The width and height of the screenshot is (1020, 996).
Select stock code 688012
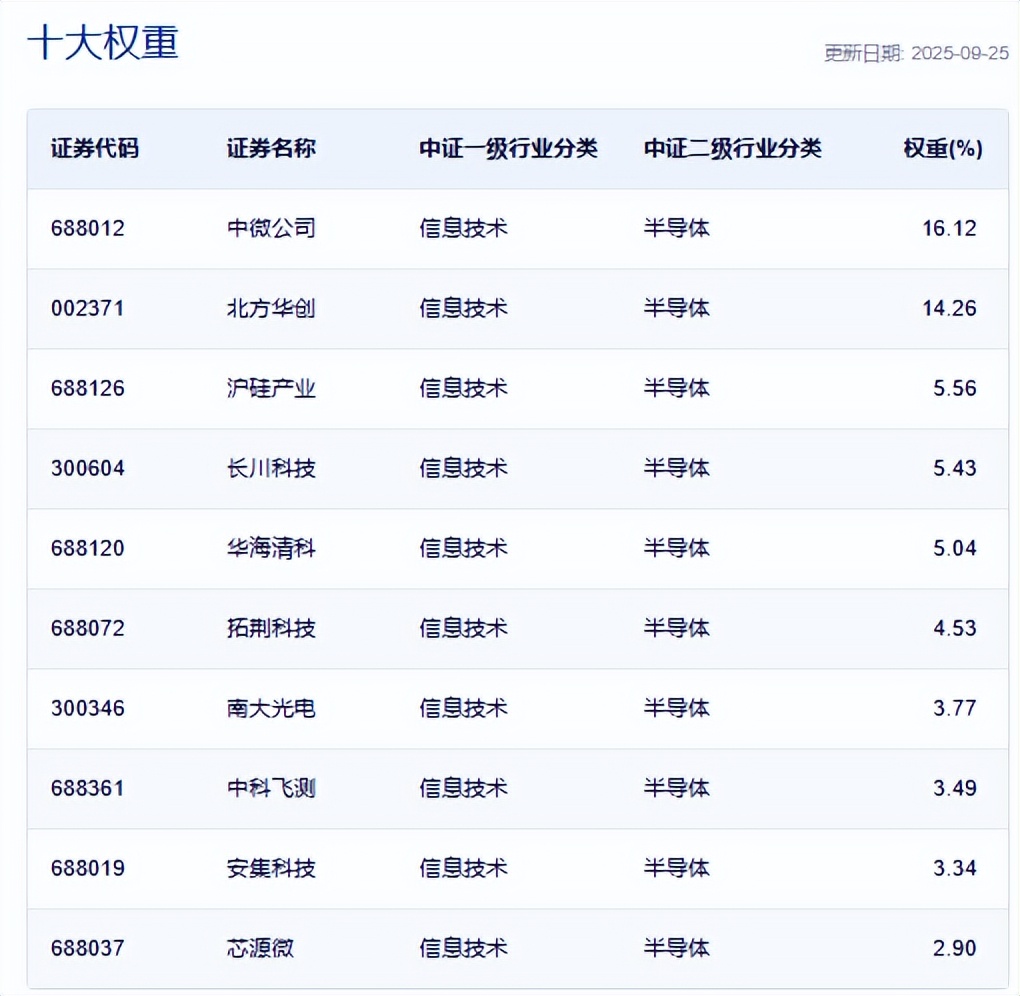tap(88, 228)
